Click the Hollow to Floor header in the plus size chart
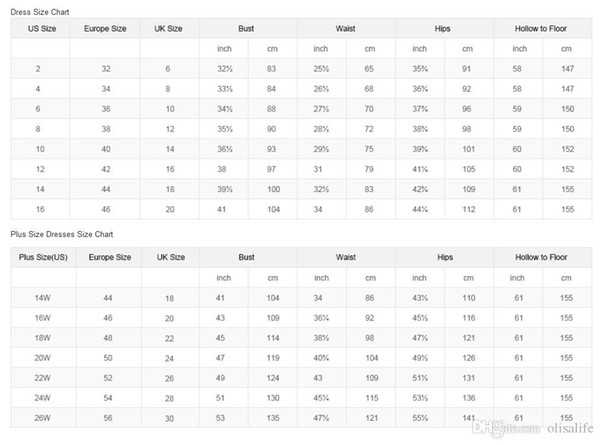 pos(541,257)
